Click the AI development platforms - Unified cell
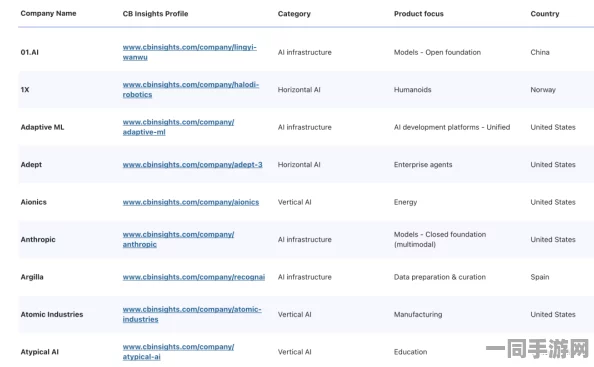 coord(452,127)
